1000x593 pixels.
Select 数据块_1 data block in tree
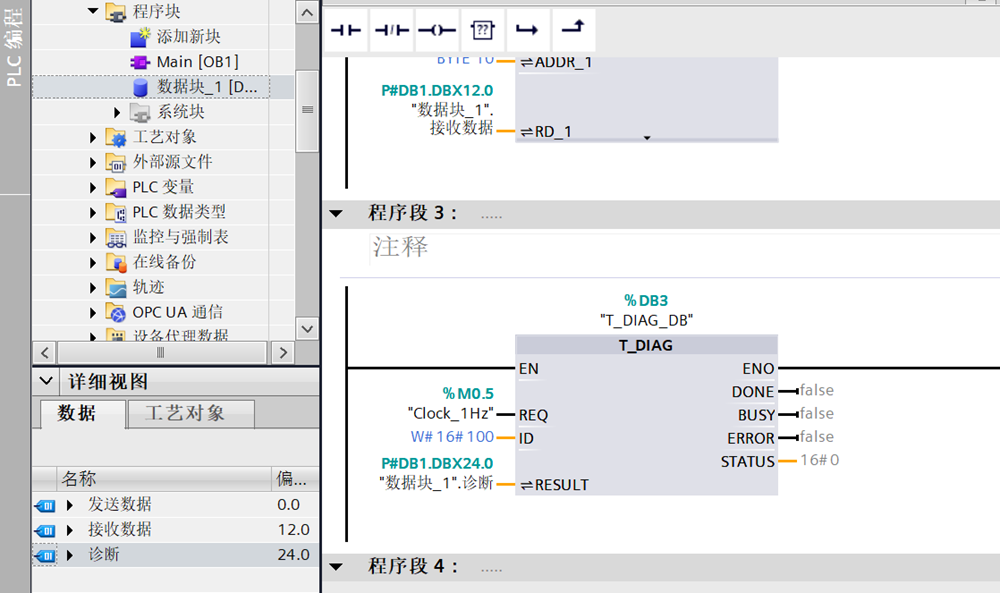click(207, 87)
